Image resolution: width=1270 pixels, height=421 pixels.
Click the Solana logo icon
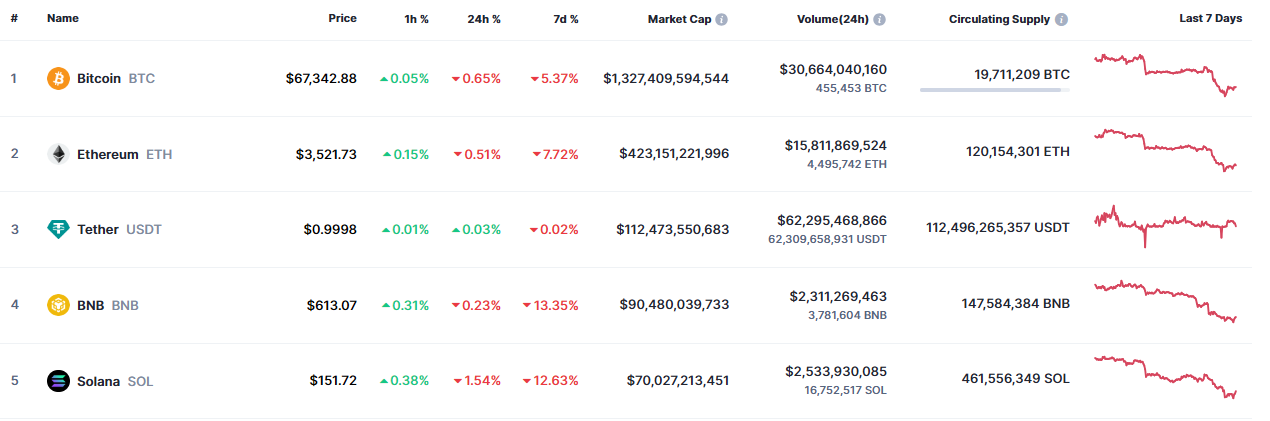[59, 381]
